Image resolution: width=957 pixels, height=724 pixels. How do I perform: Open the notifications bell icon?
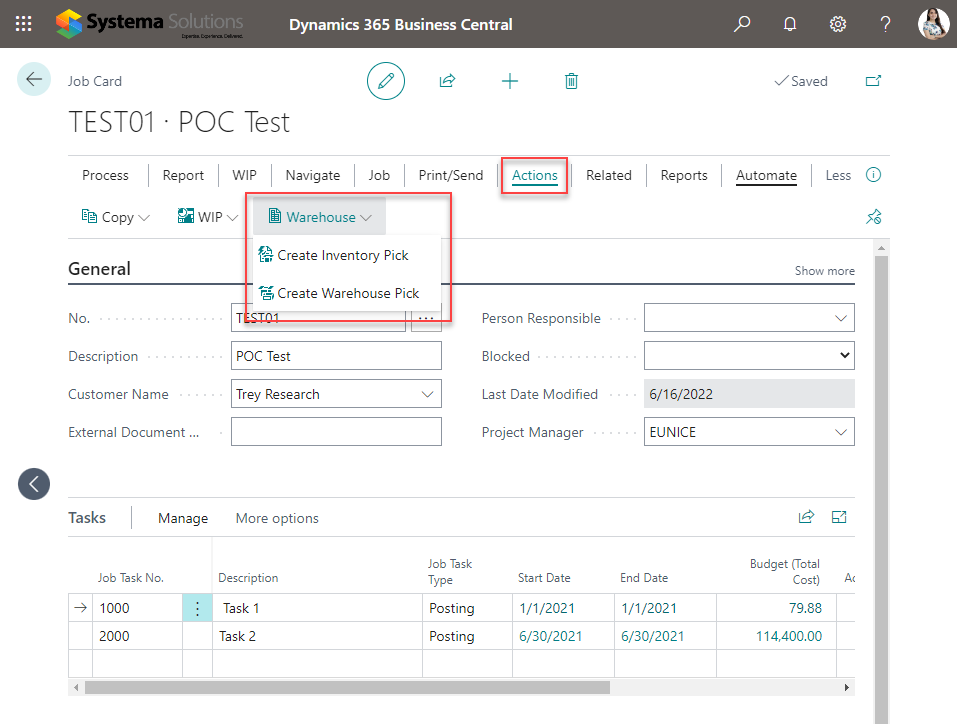click(790, 24)
